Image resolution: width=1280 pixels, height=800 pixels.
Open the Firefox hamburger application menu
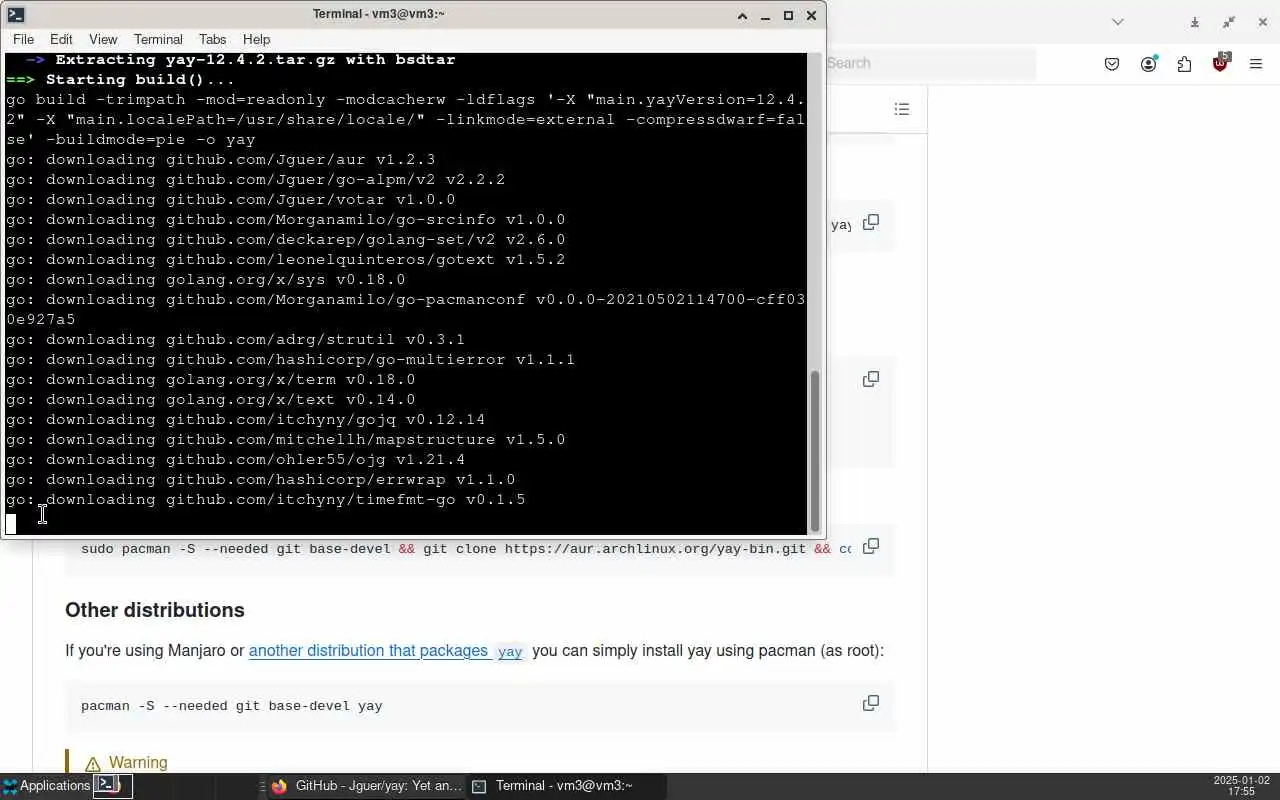click(x=1256, y=64)
